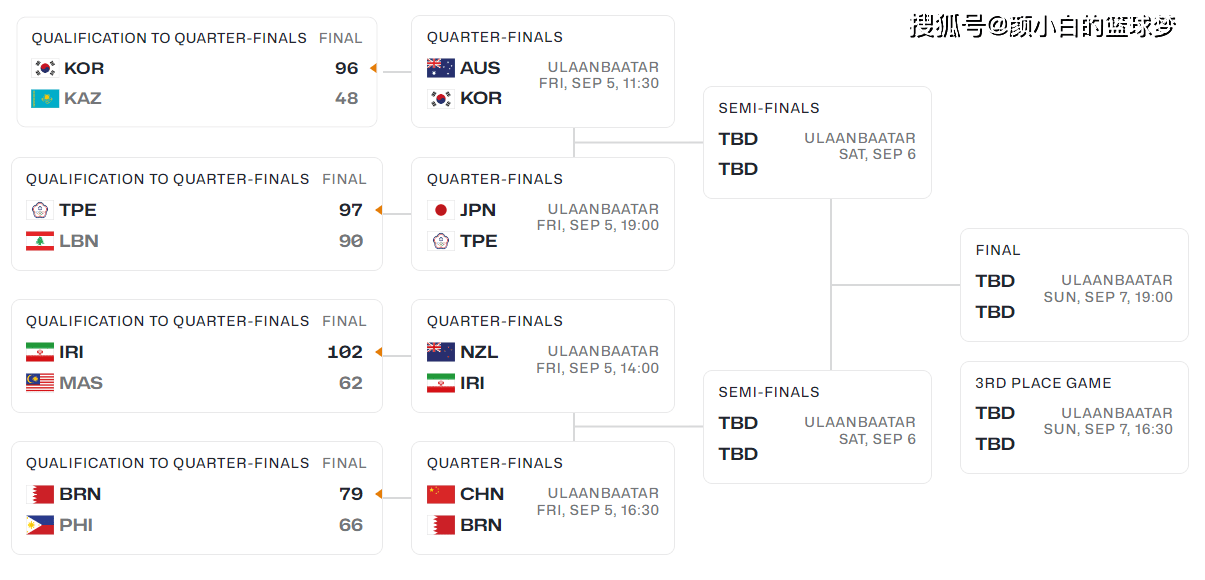Click the KAZ team score 48

pos(346,99)
